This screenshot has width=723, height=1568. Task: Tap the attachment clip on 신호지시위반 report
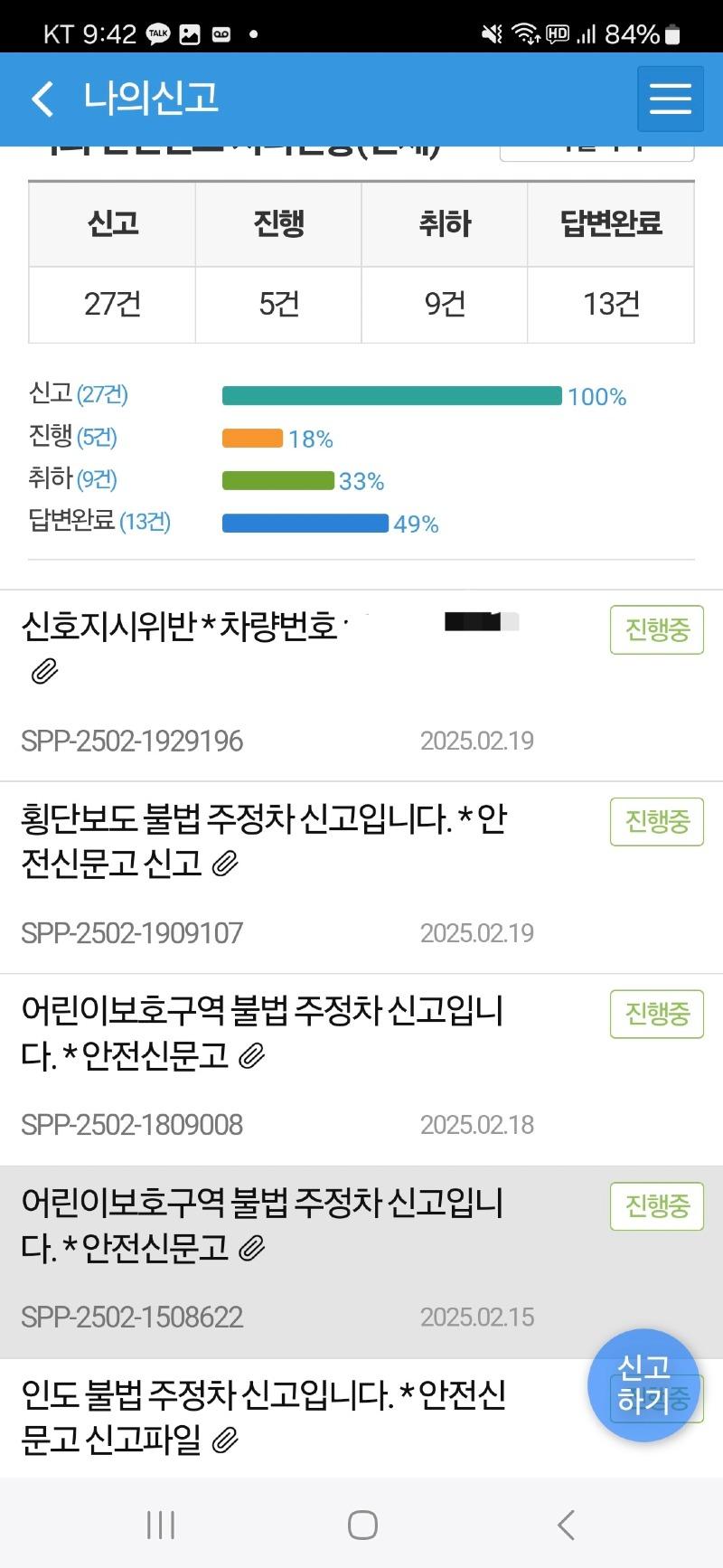click(x=44, y=672)
